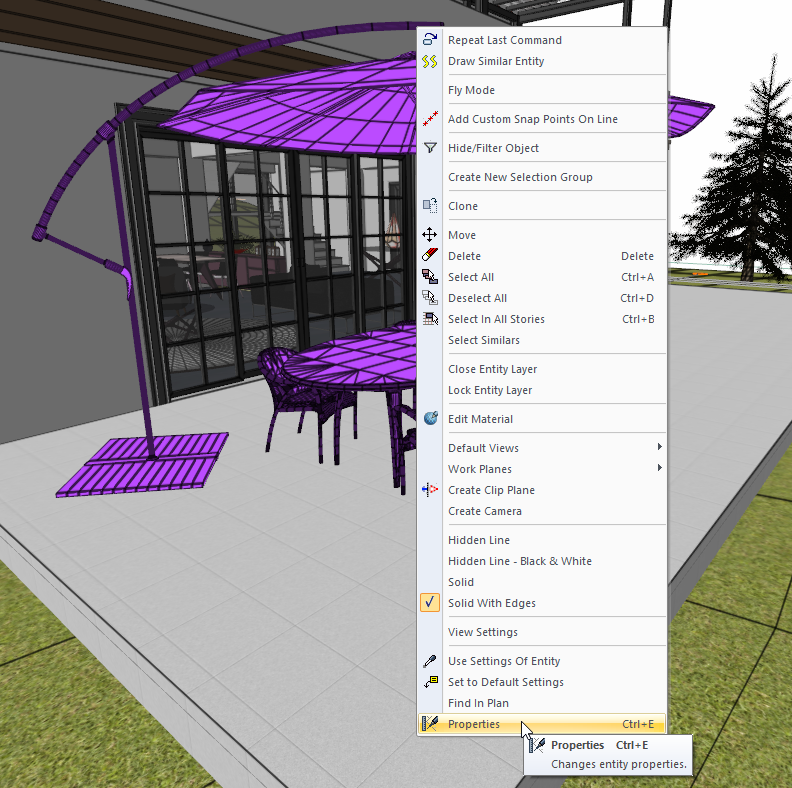The image size is (792, 788).
Task: Click the purple slatted umbrella base
Action: coord(144,465)
